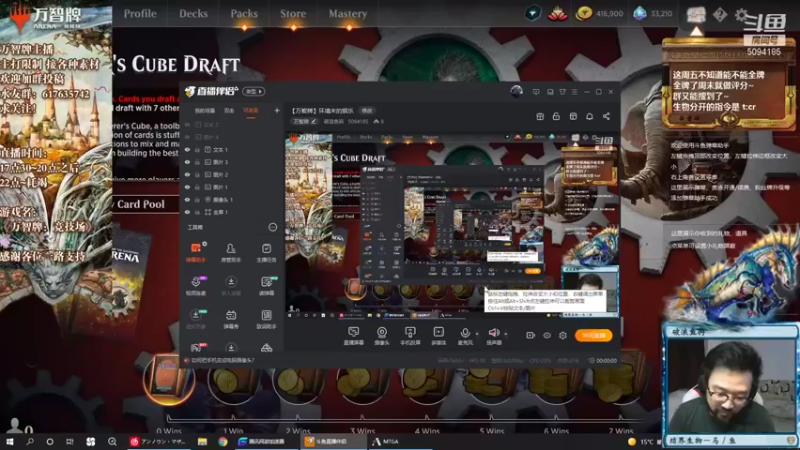Toggle visibility eye for 图片 3 layer

(x=187, y=162)
